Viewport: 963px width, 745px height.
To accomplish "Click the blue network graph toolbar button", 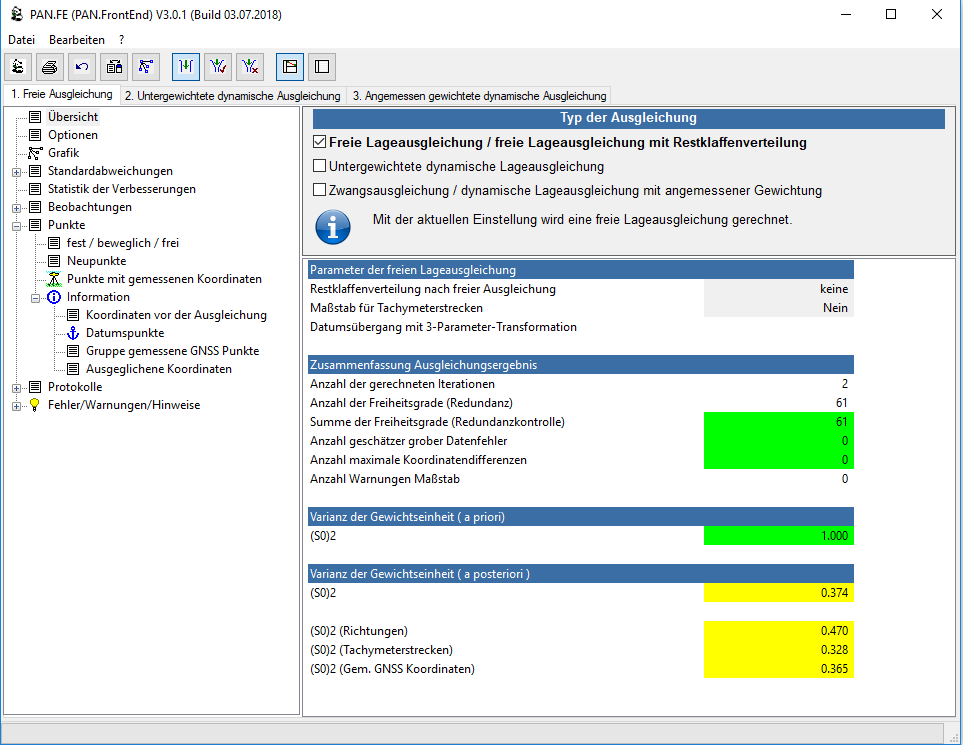I will (x=146, y=66).
